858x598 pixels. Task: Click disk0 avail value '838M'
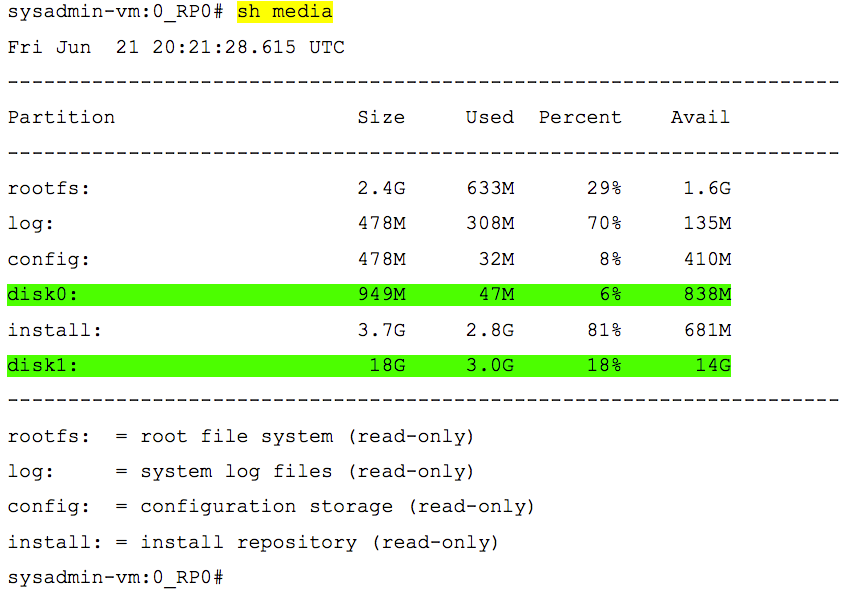click(x=707, y=294)
